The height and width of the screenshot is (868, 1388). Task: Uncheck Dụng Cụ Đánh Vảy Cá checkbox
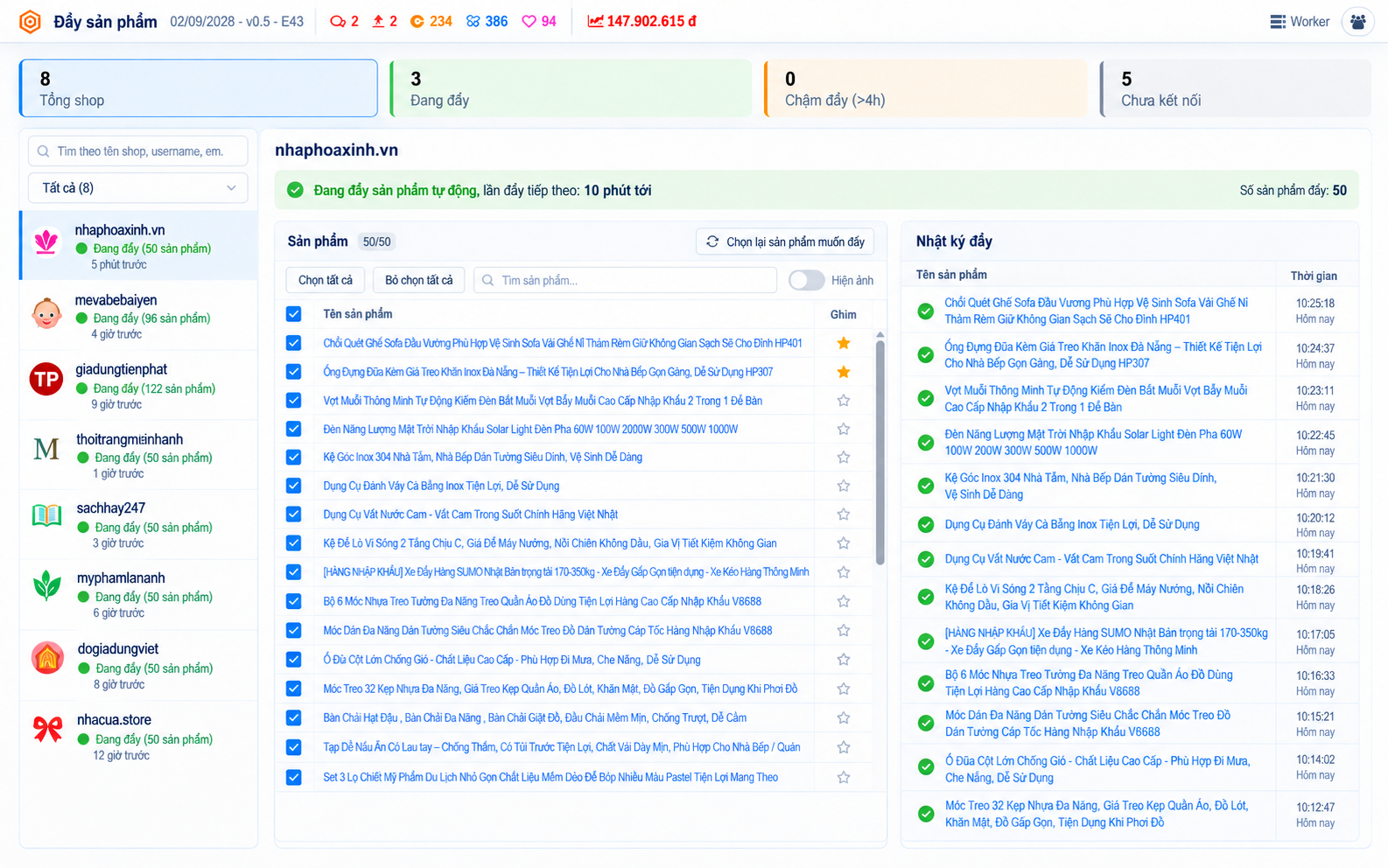click(x=294, y=486)
